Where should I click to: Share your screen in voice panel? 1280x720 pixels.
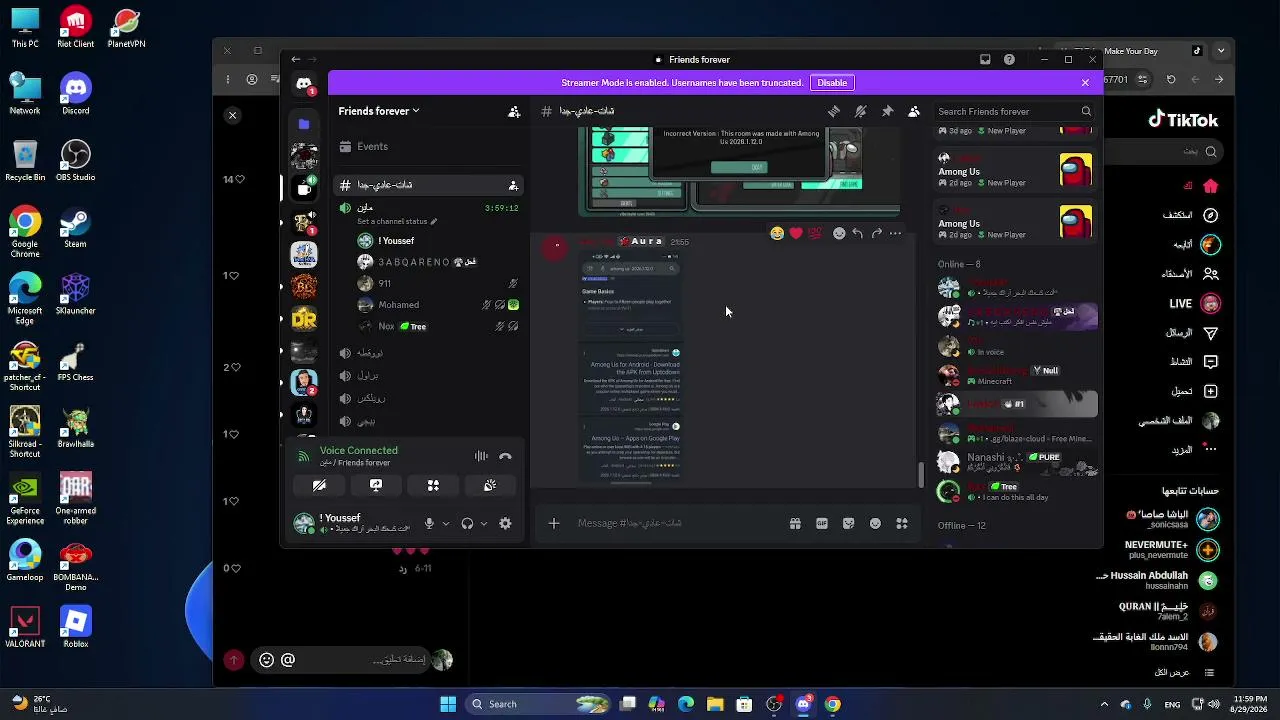pos(376,485)
